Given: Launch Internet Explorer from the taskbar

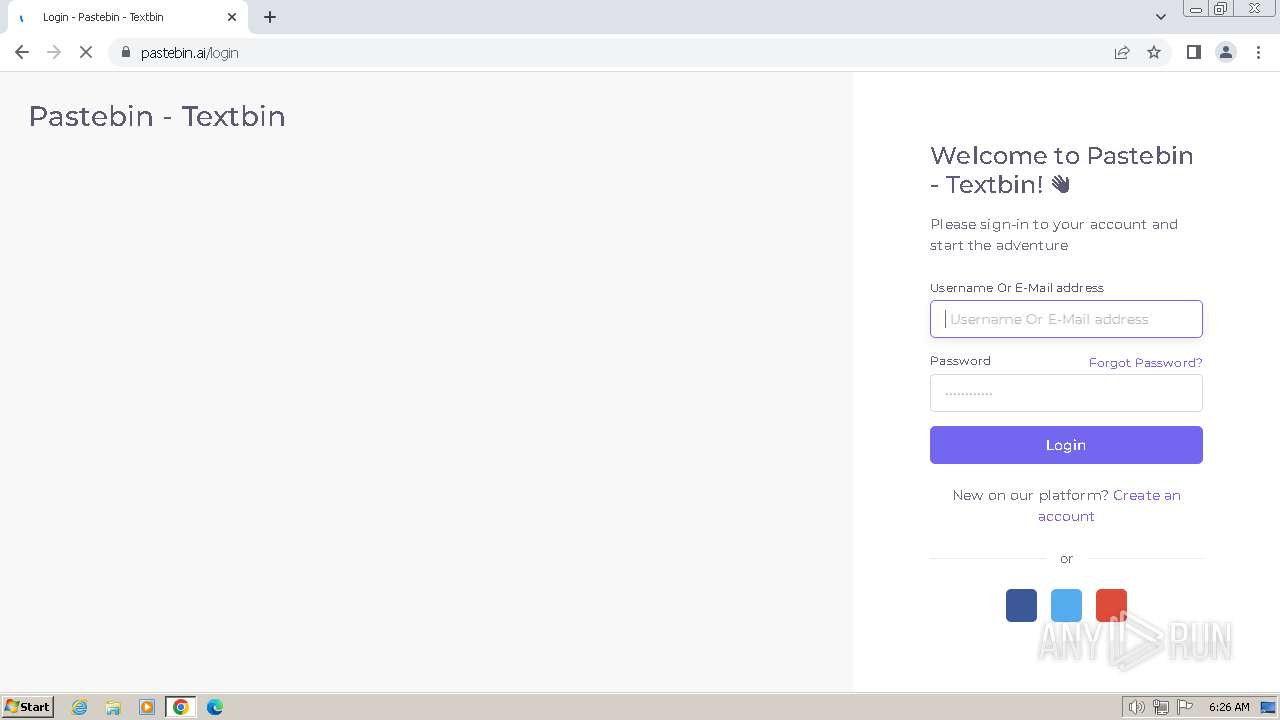Looking at the screenshot, I should [x=80, y=707].
